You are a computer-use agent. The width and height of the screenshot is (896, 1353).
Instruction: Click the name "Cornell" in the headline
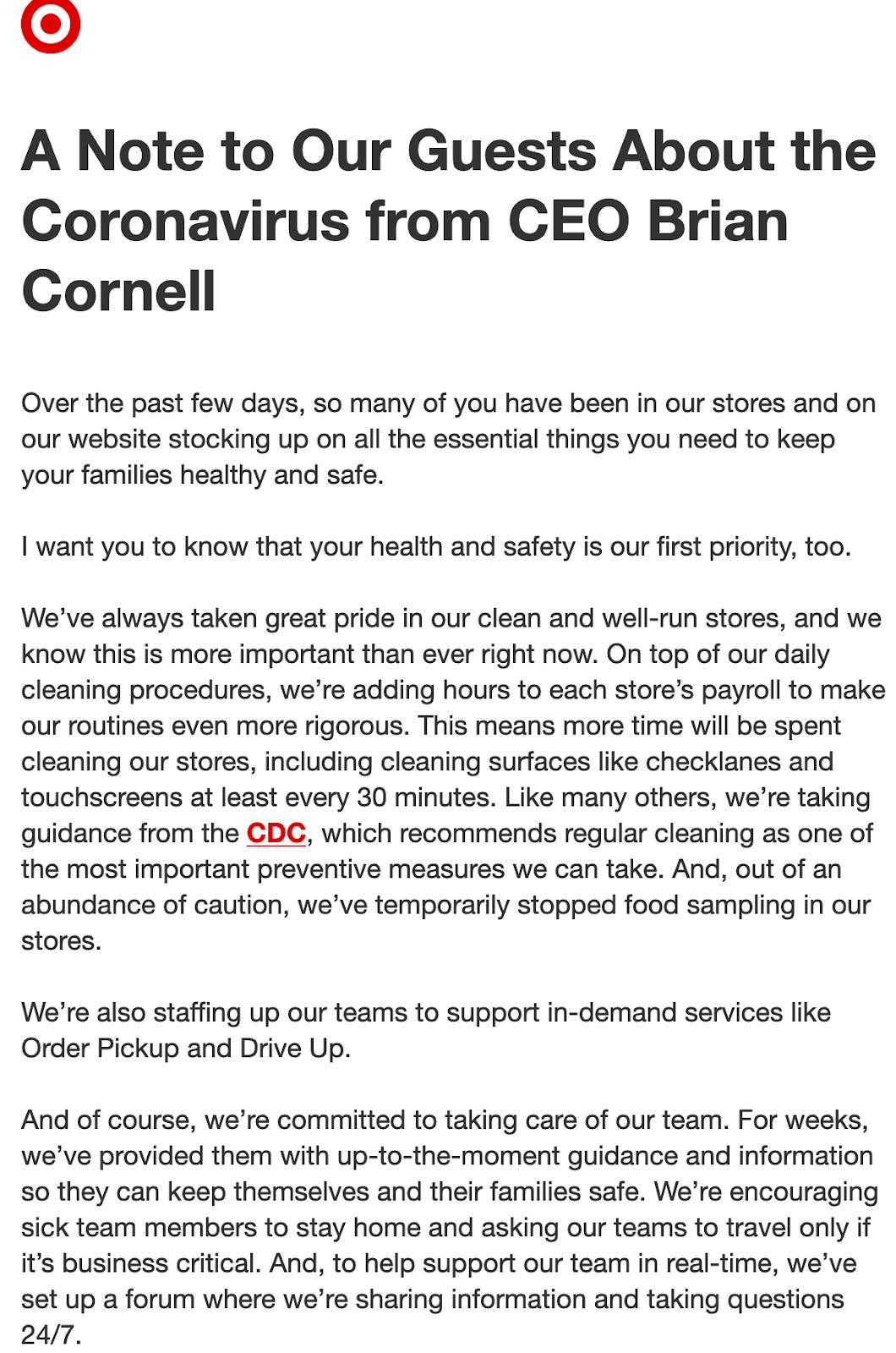(x=118, y=292)
